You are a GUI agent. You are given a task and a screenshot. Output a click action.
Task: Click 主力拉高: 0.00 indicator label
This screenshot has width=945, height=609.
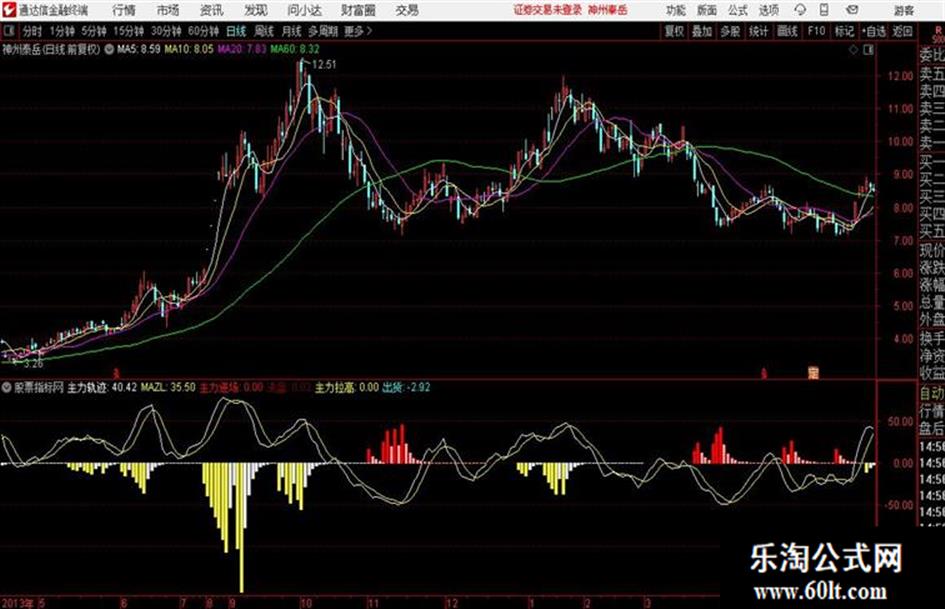pyautogui.click(x=347, y=387)
